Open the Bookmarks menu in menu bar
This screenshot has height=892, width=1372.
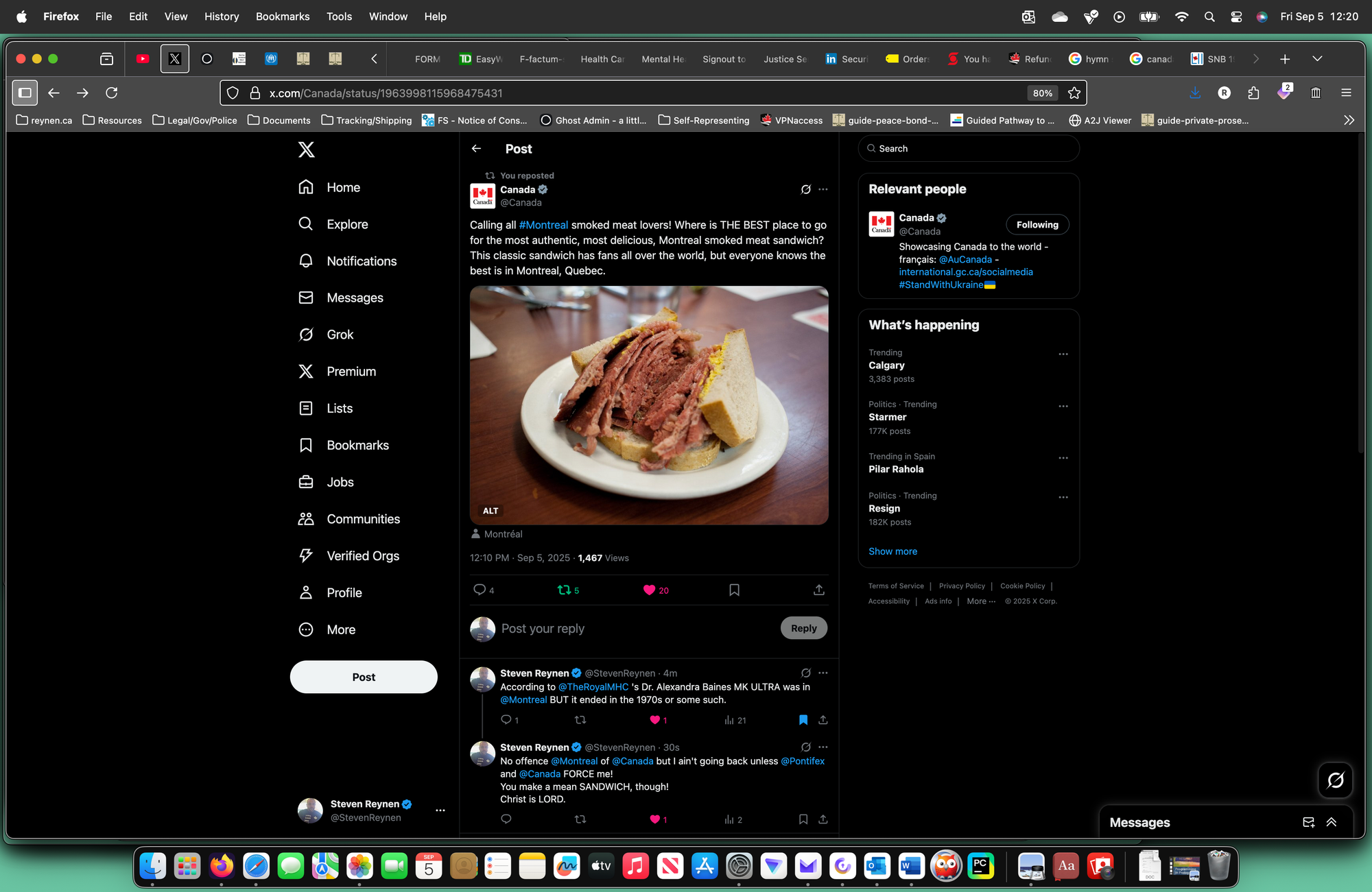283,16
